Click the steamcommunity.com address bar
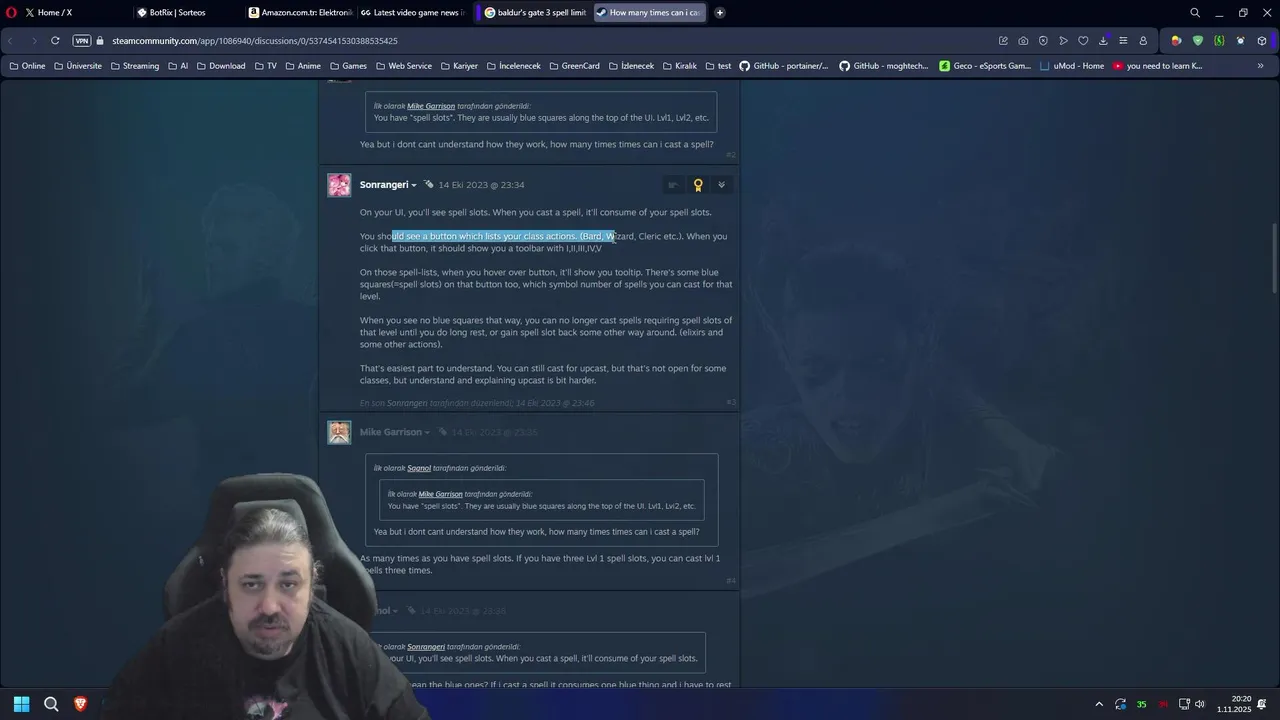1280x720 pixels. (x=255, y=41)
